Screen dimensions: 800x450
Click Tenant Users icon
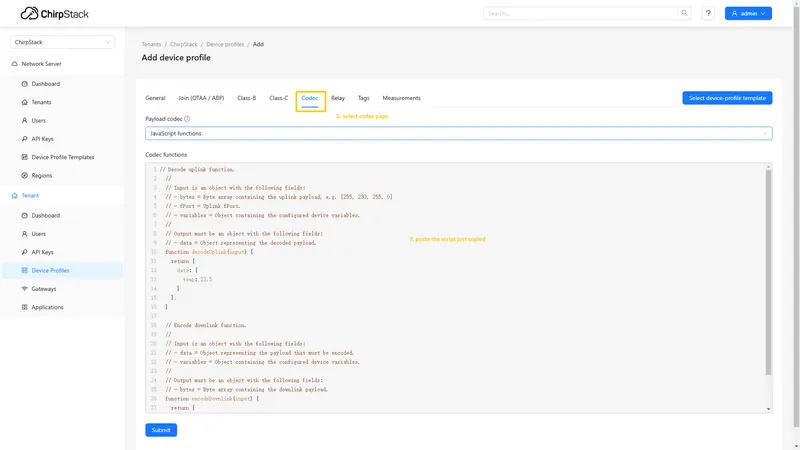pos(24,234)
